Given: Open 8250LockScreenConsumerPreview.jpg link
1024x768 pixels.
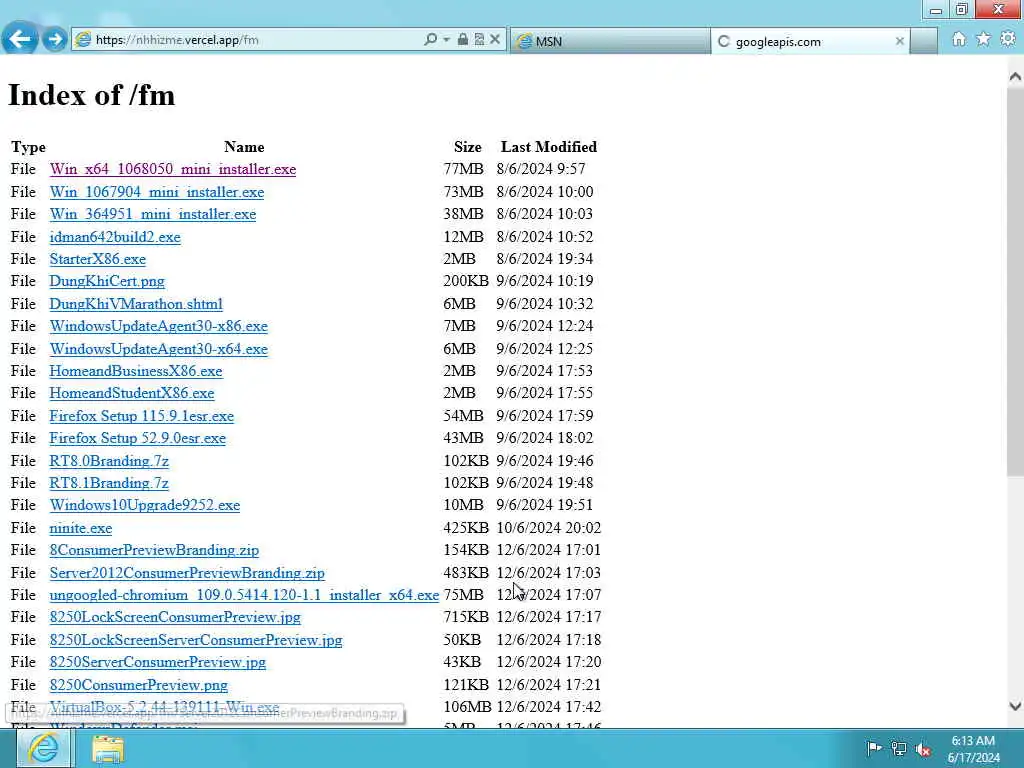Looking at the screenshot, I should pos(175,618).
